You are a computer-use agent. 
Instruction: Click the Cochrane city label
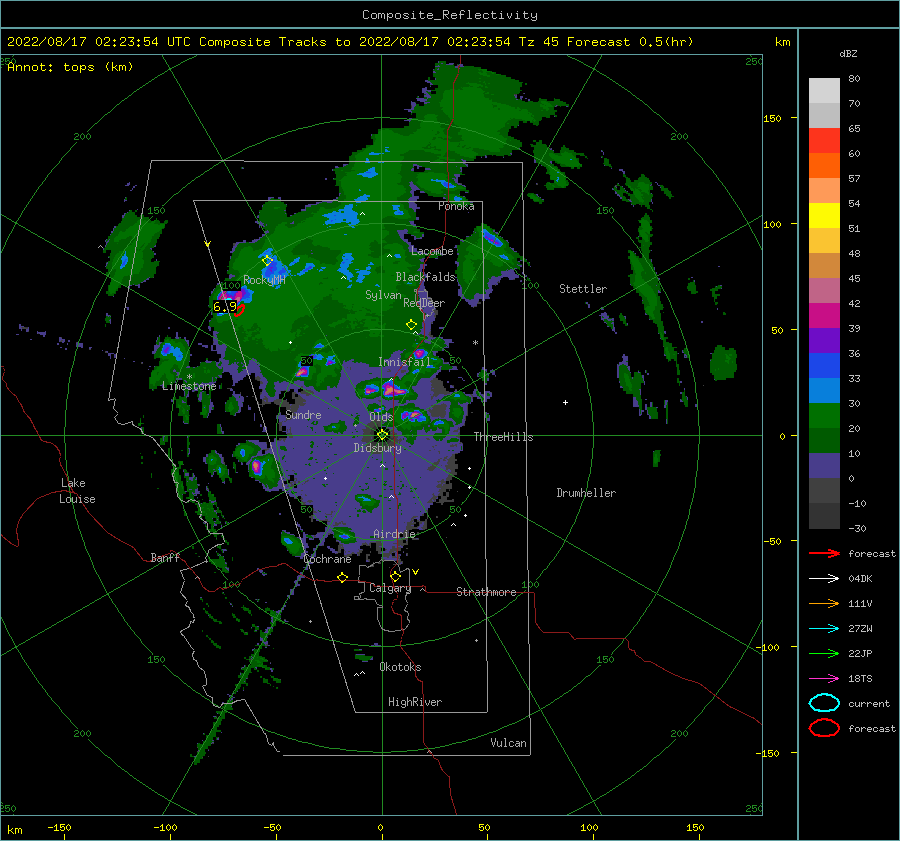(x=327, y=559)
